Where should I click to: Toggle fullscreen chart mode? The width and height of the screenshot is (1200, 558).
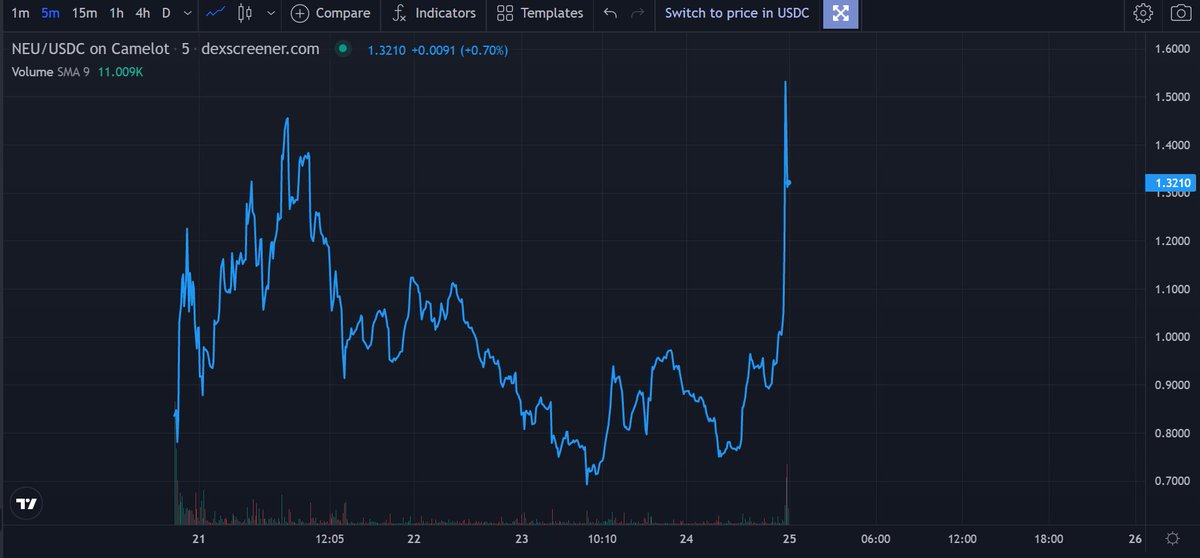841,13
